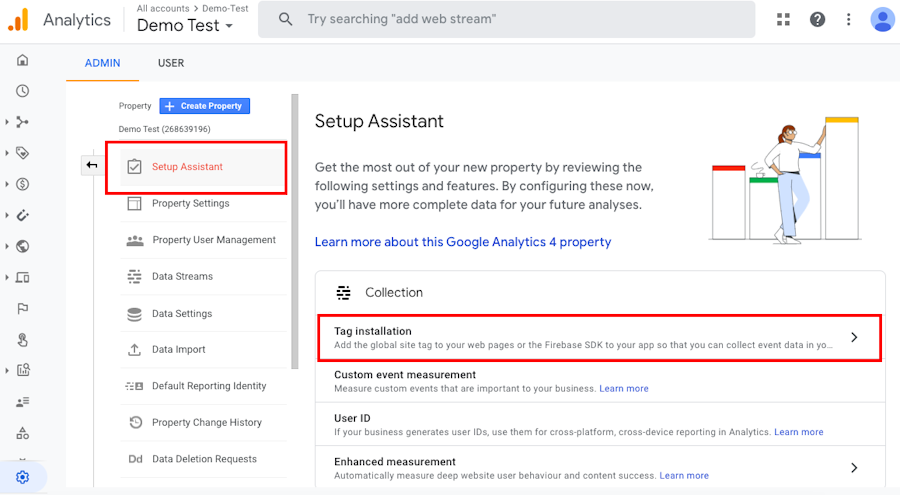Image resolution: width=900 pixels, height=495 pixels.
Task: Open the Retention magnet icon in sidebar
Action: pos(22,215)
